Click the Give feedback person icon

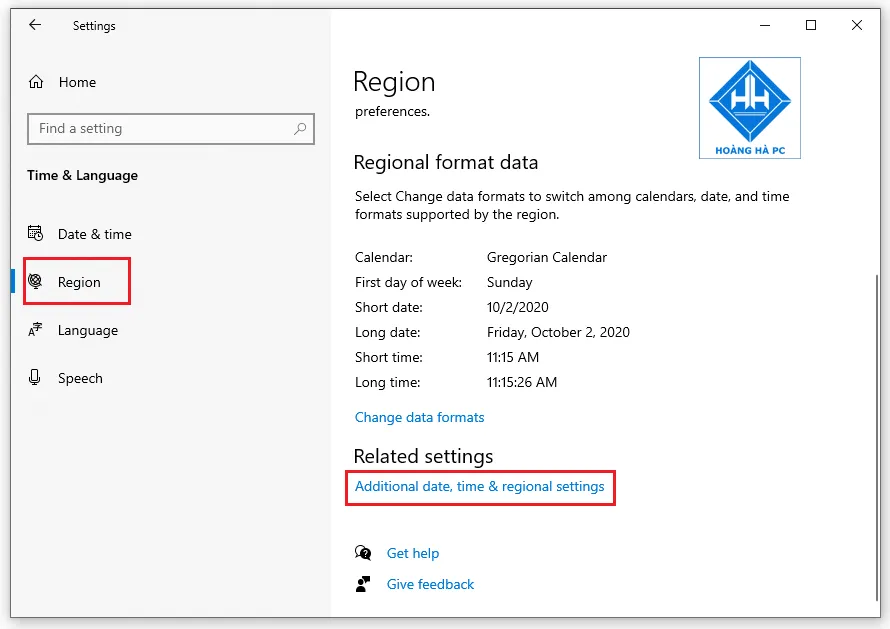[362, 584]
